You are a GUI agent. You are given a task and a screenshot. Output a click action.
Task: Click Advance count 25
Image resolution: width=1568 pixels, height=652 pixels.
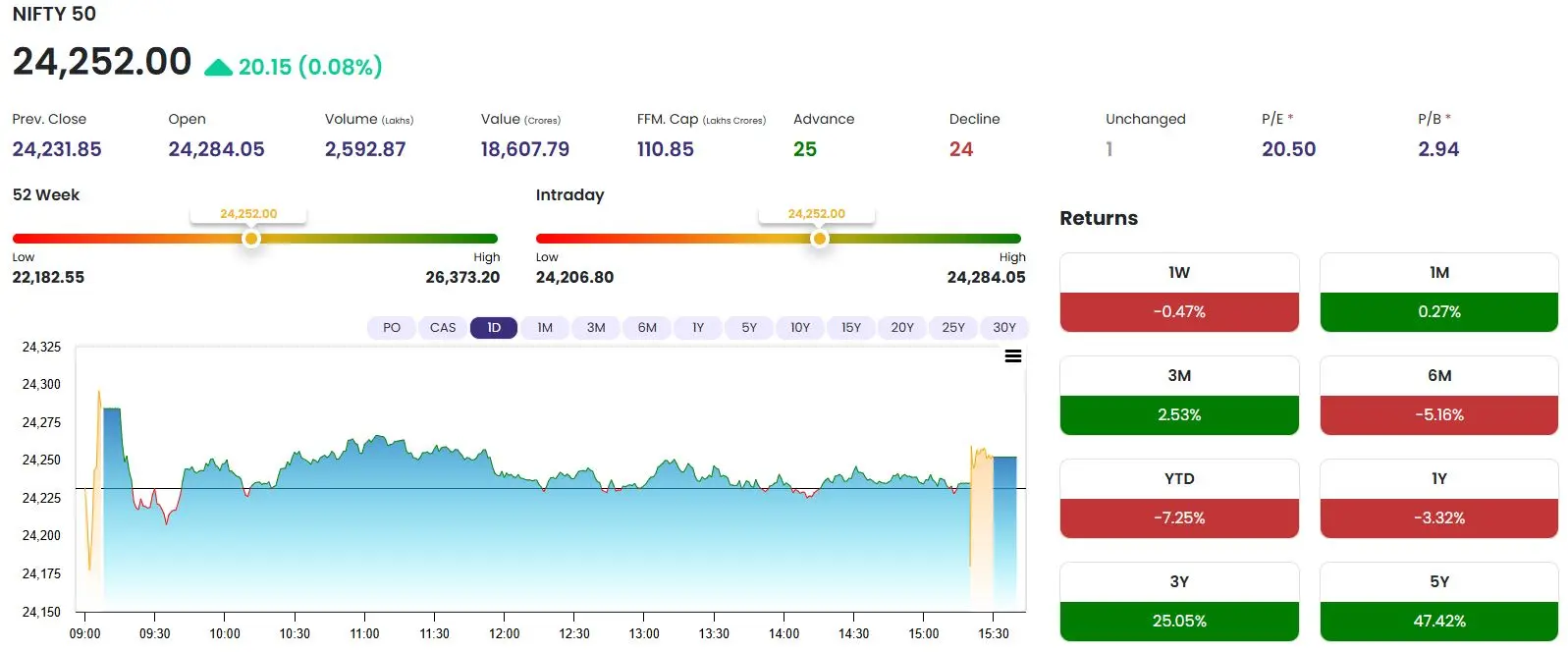pyautogui.click(x=805, y=149)
